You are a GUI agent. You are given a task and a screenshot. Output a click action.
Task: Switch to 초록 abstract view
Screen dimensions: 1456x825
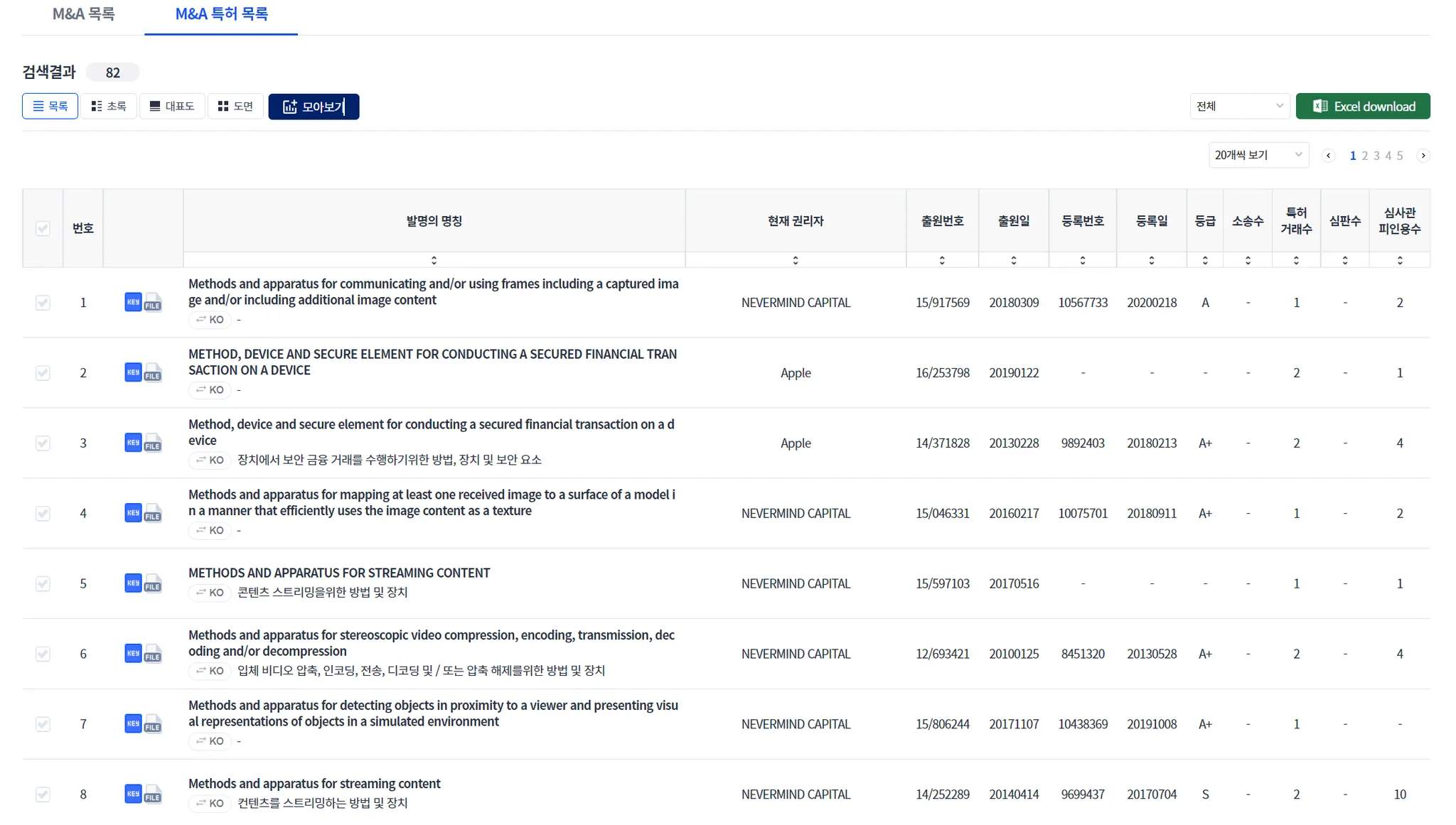click(x=109, y=107)
